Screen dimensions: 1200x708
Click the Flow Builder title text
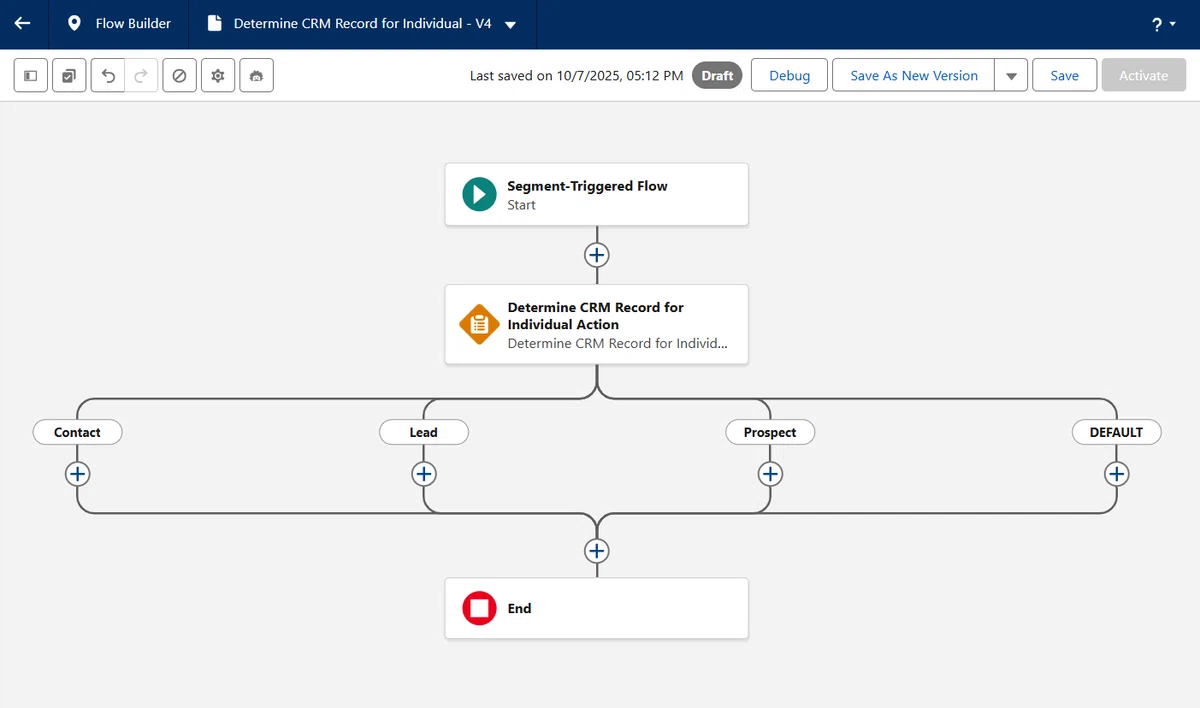(x=133, y=23)
